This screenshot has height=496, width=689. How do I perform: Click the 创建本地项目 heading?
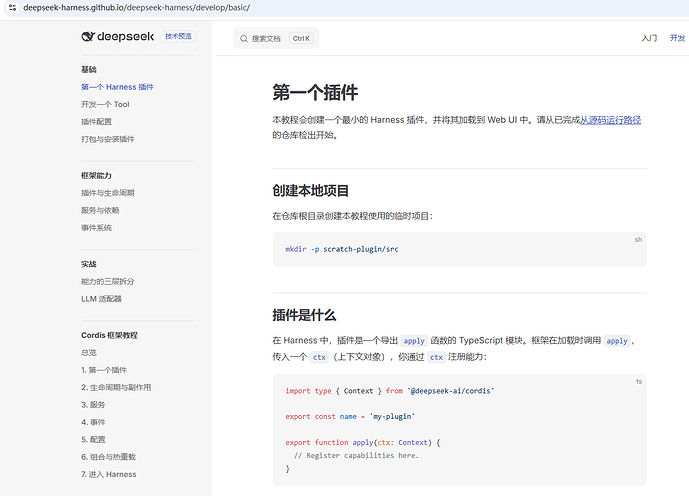tap(310, 191)
